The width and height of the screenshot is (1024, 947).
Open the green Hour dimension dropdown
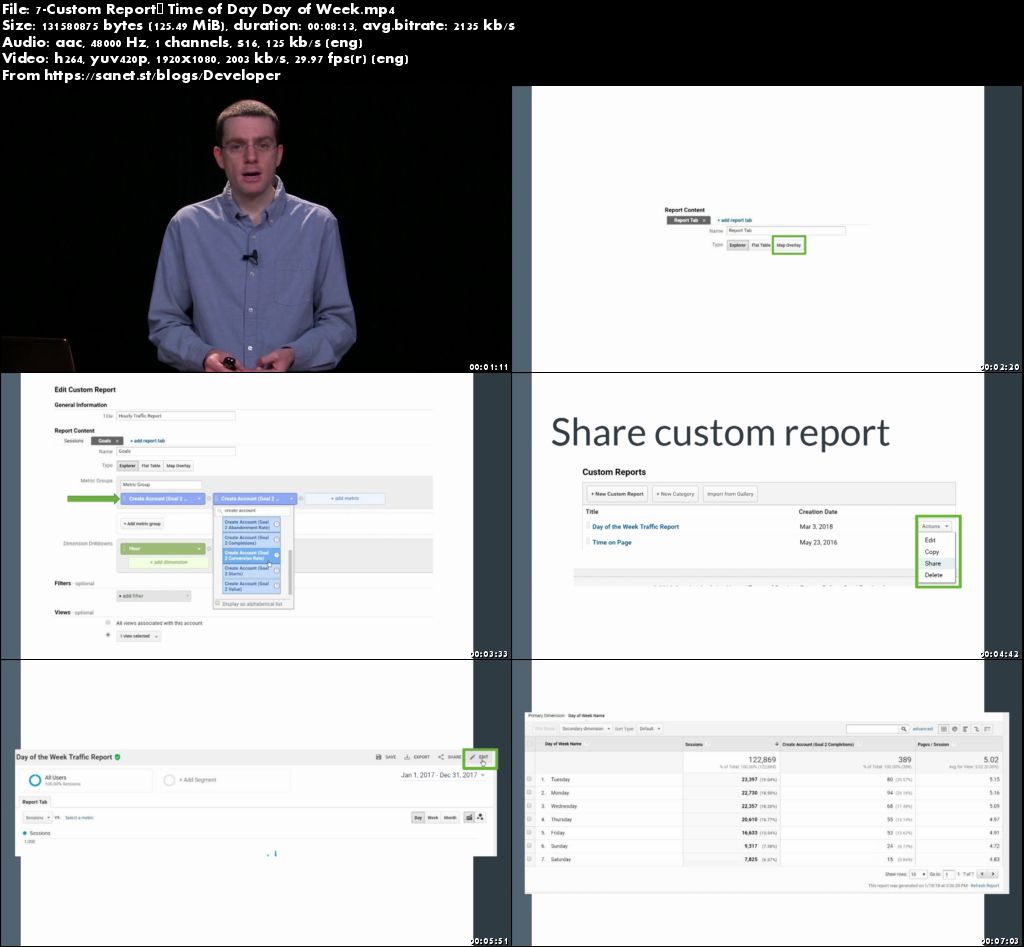pyautogui.click(x=163, y=549)
